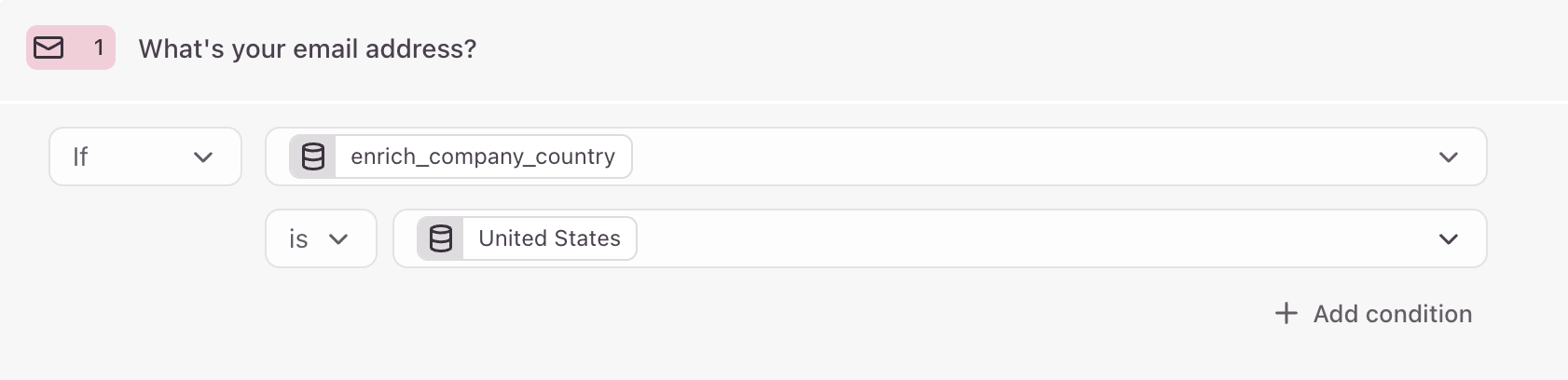Click the chevron at right of enrich_company_country field

pos(1448,157)
